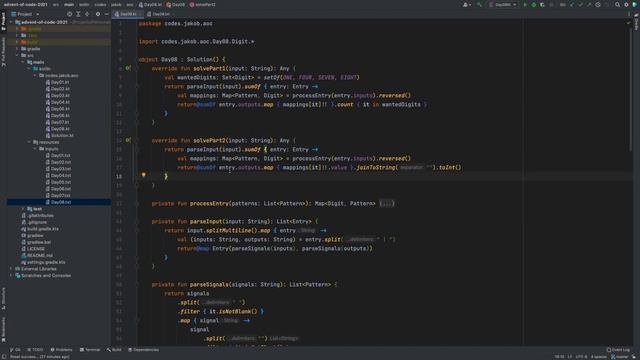The width and height of the screenshot is (640, 360).
Task: Open the Problems tool window tab
Action: point(61,350)
